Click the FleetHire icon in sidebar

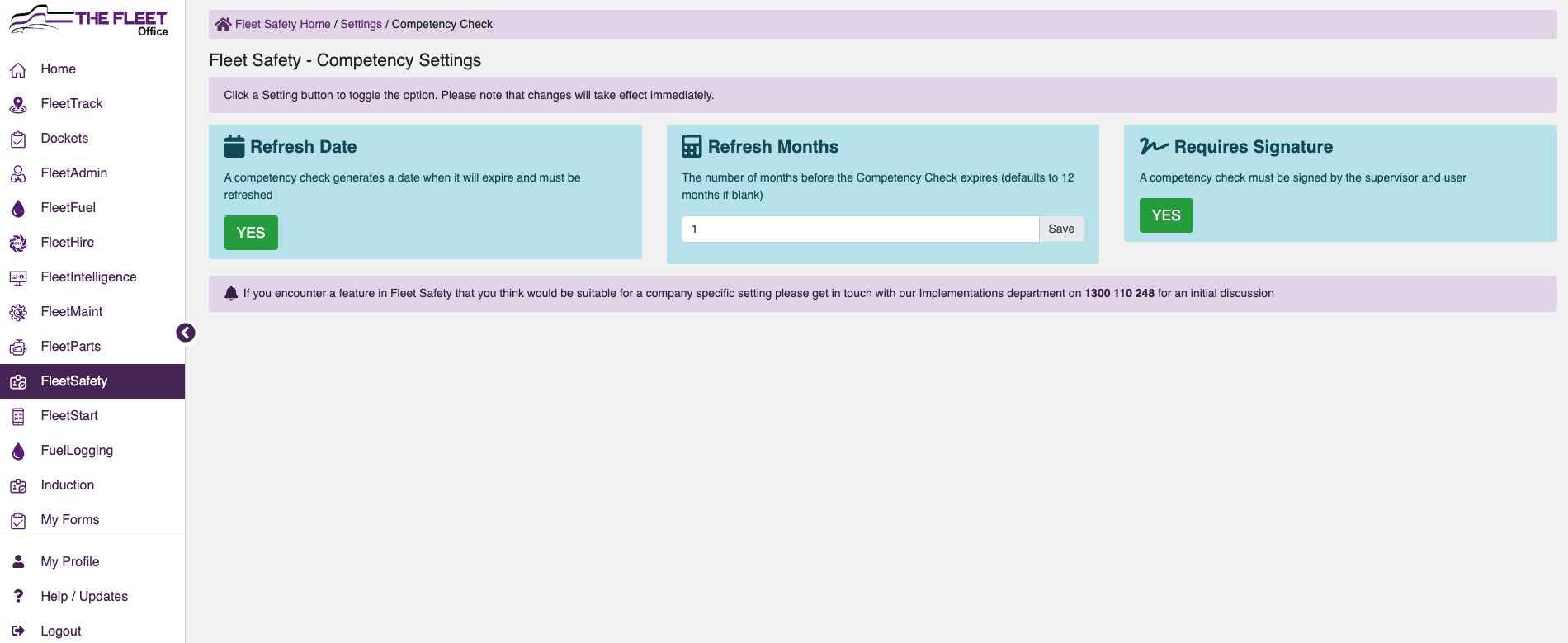[x=18, y=243]
